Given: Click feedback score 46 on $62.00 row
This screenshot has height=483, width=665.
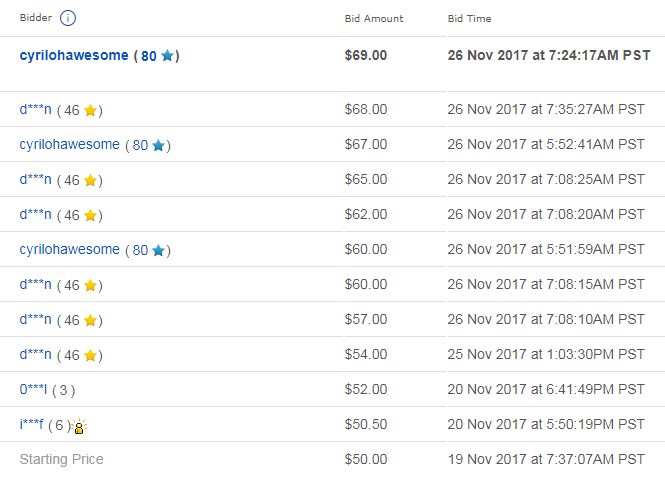Looking at the screenshot, I should point(72,215).
